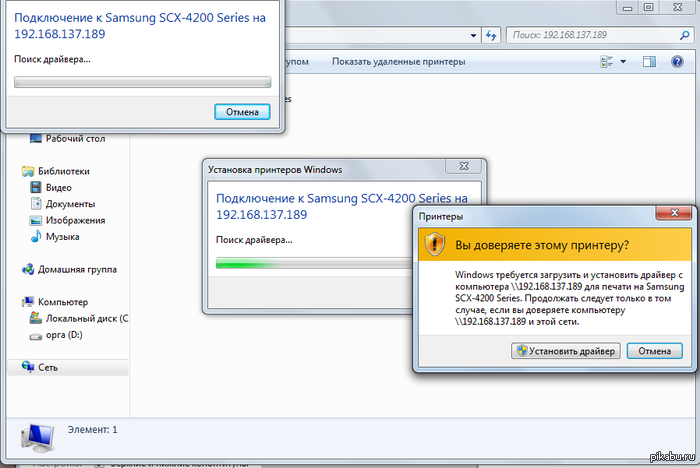Open the орга (D:) drive
Viewport: 700px width, 468px height.
pos(64,335)
